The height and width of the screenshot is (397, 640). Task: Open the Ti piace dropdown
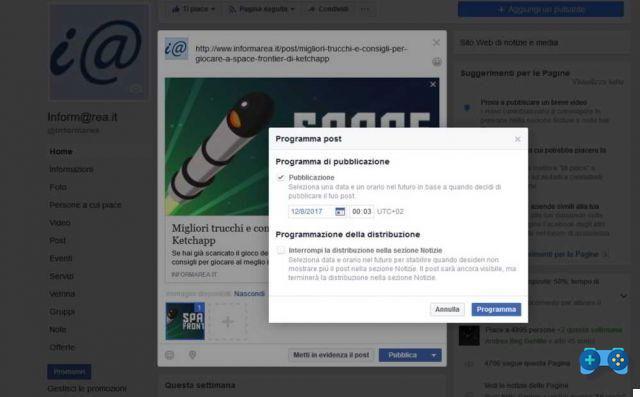[193, 9]
